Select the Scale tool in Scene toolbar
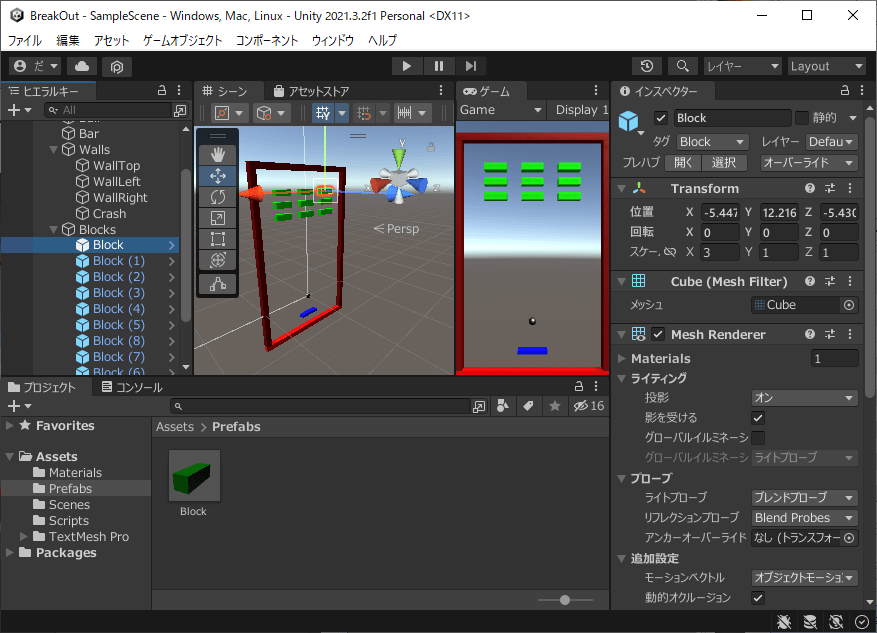 pyautogui.click(x=218, y=218)
